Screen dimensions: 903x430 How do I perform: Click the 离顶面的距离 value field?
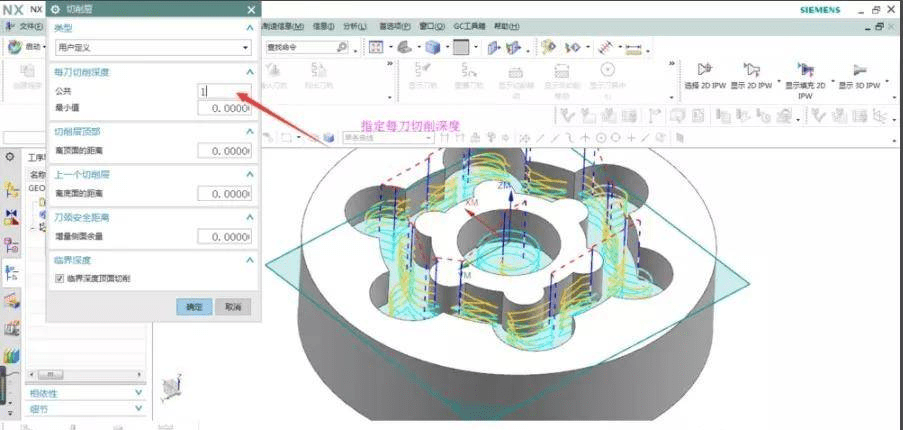pos(224,151)
